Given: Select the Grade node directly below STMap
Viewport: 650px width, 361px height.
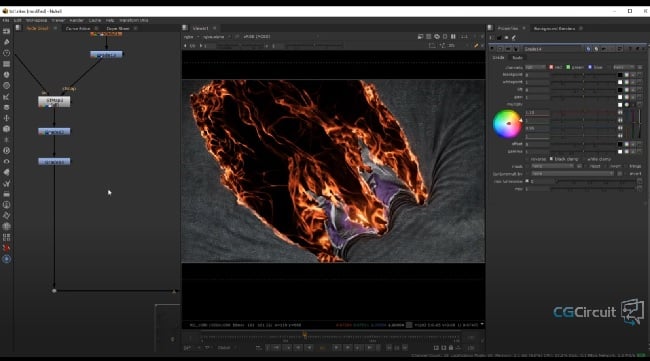Looking at the screenshot, I should pyautogui.click(x=54, y=132).
